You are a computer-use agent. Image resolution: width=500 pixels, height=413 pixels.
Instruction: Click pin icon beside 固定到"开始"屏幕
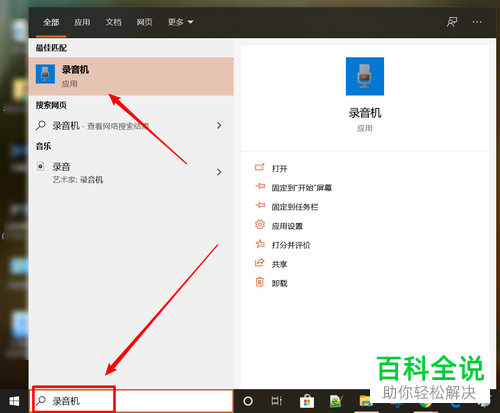pyautogui.click(x=260, y=186)
